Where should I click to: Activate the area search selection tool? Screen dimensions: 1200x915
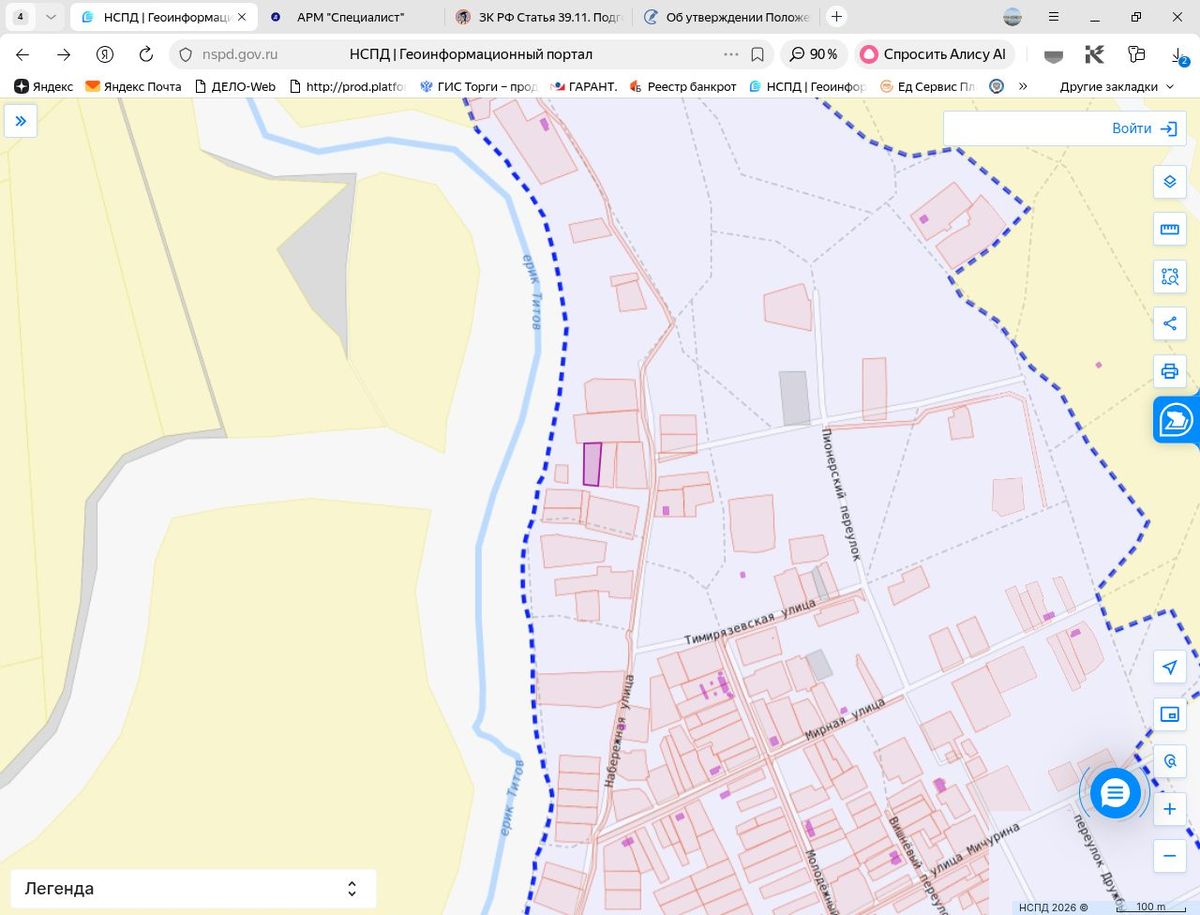[x=1169, y=276]
